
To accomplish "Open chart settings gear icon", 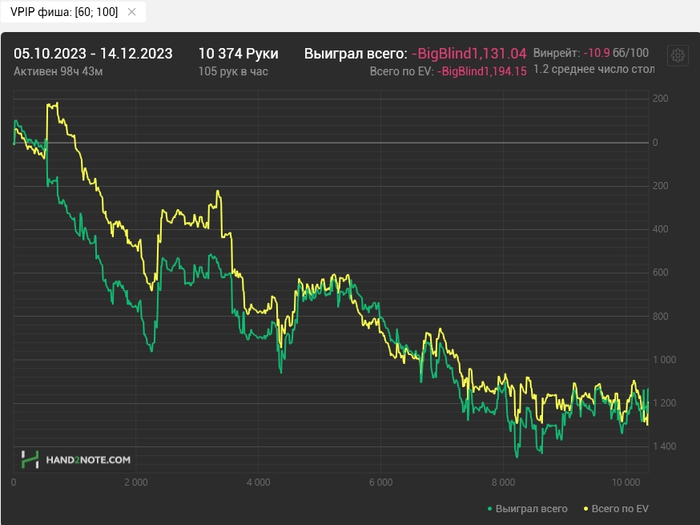I will tap(678, 55).
